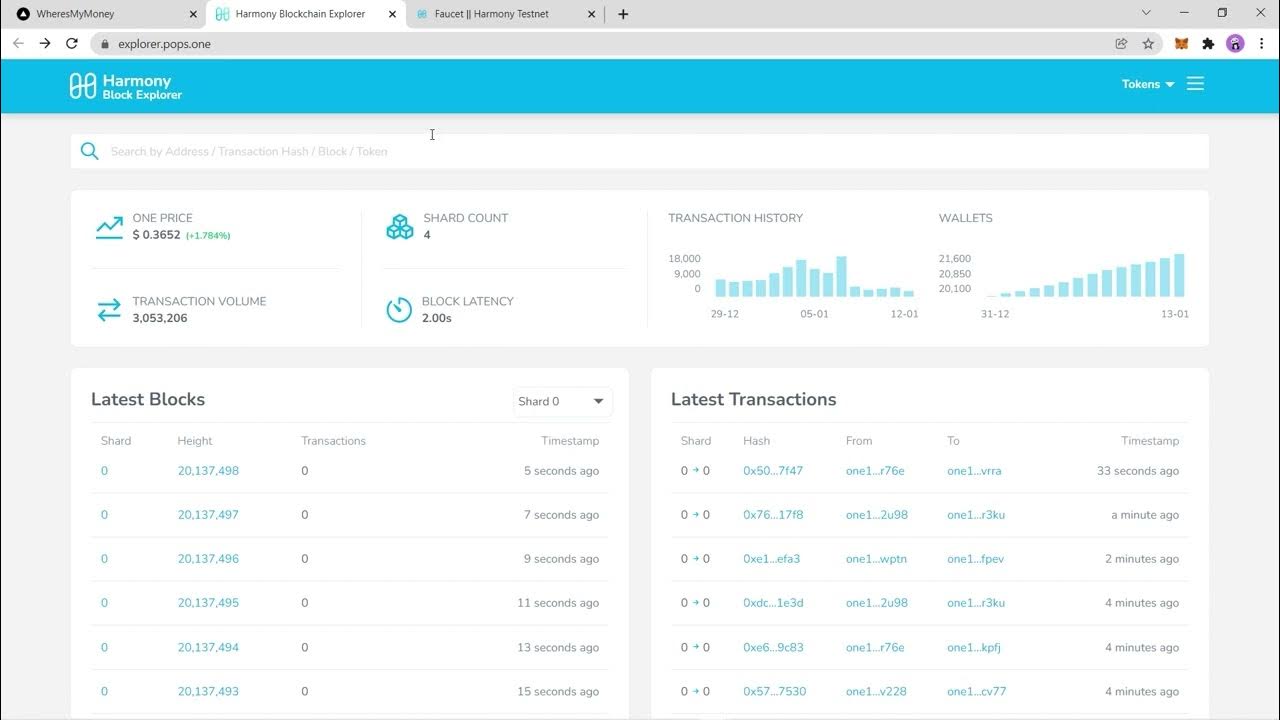1280x720 pixels.
Task: Go forward with browser forward arrow
Action: [x=45, y=43]
